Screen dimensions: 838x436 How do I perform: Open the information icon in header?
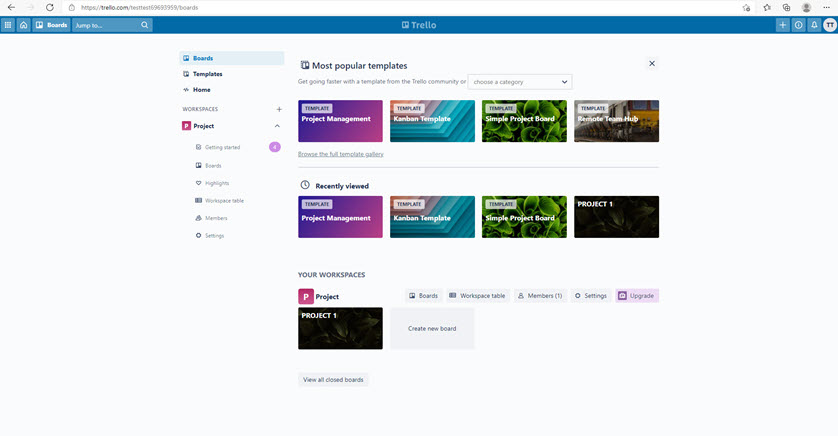798,25
